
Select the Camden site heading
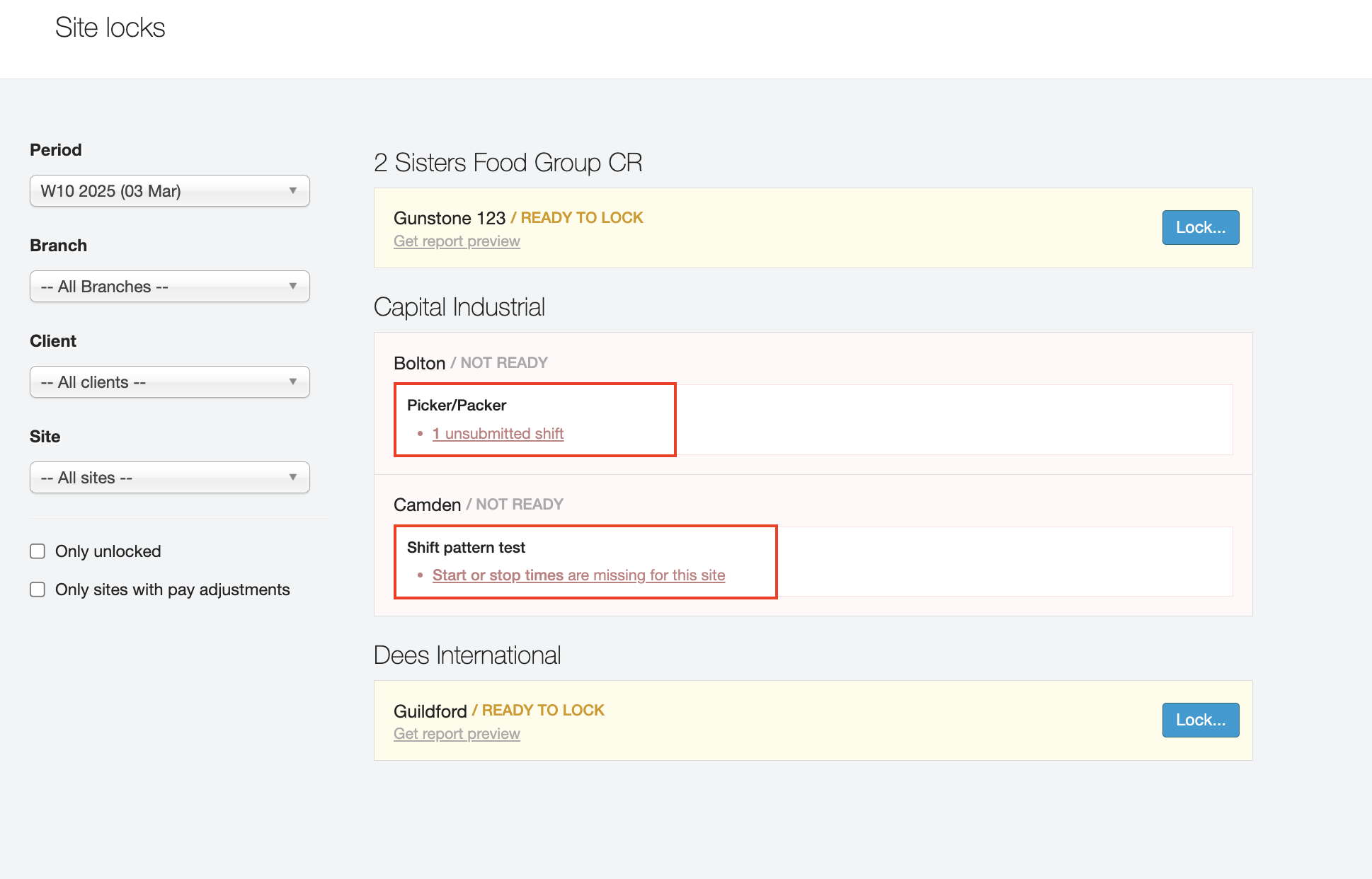tap(427, 505)
